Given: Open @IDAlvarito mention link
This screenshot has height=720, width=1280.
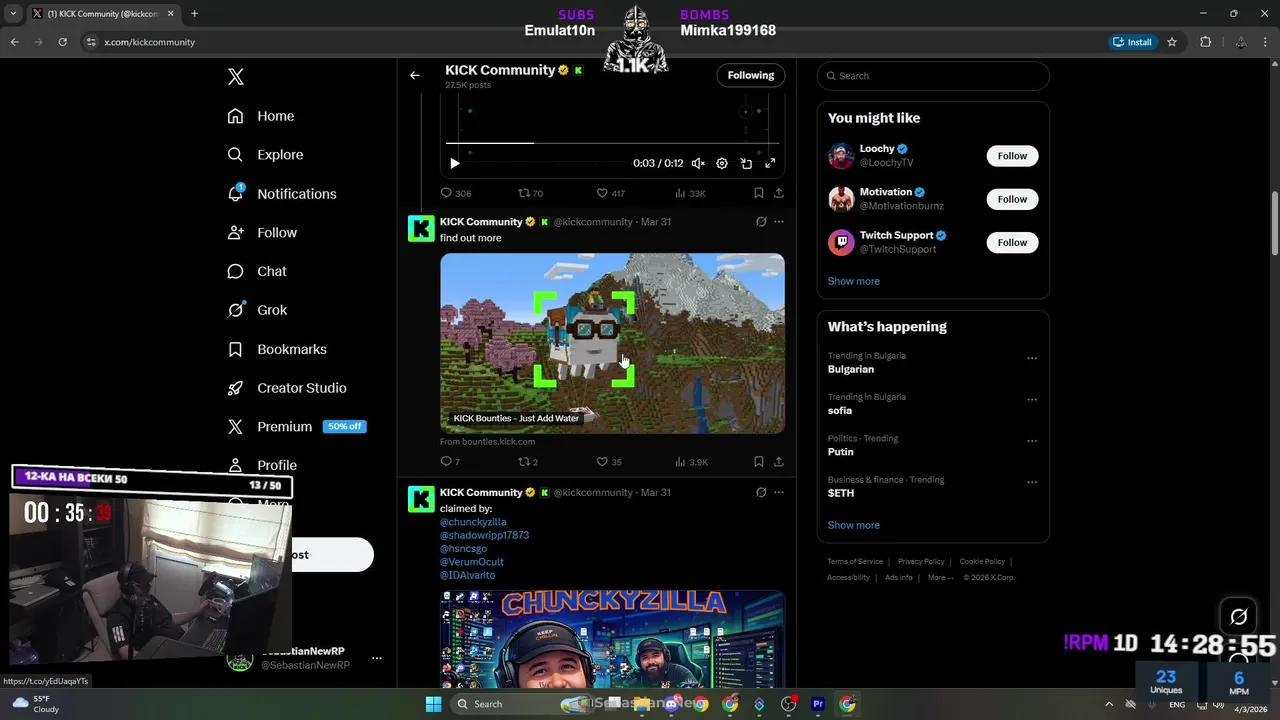Looking at the screenshot, I should tap(467, 575).
